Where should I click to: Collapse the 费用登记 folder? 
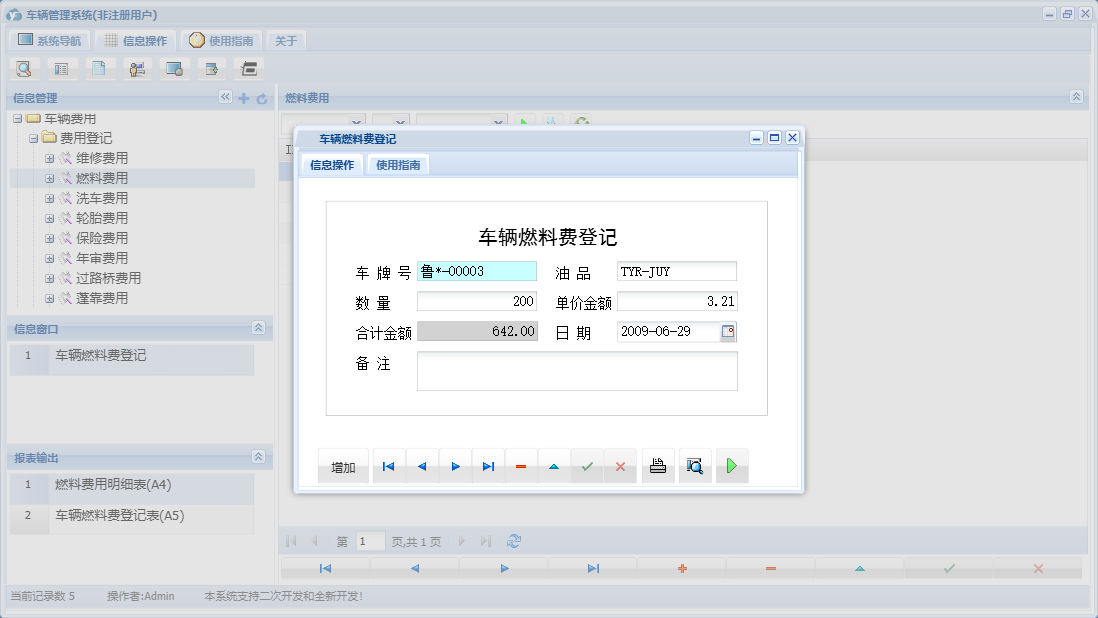point(34,138)
